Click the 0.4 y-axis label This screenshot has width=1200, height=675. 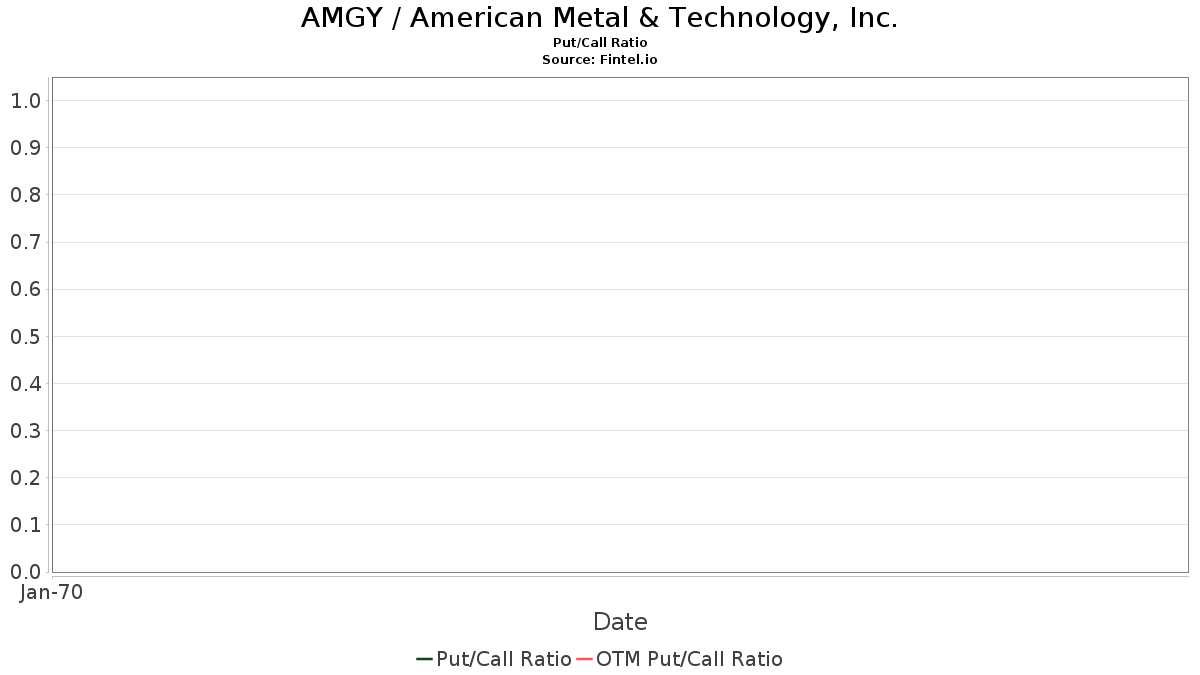26,384
